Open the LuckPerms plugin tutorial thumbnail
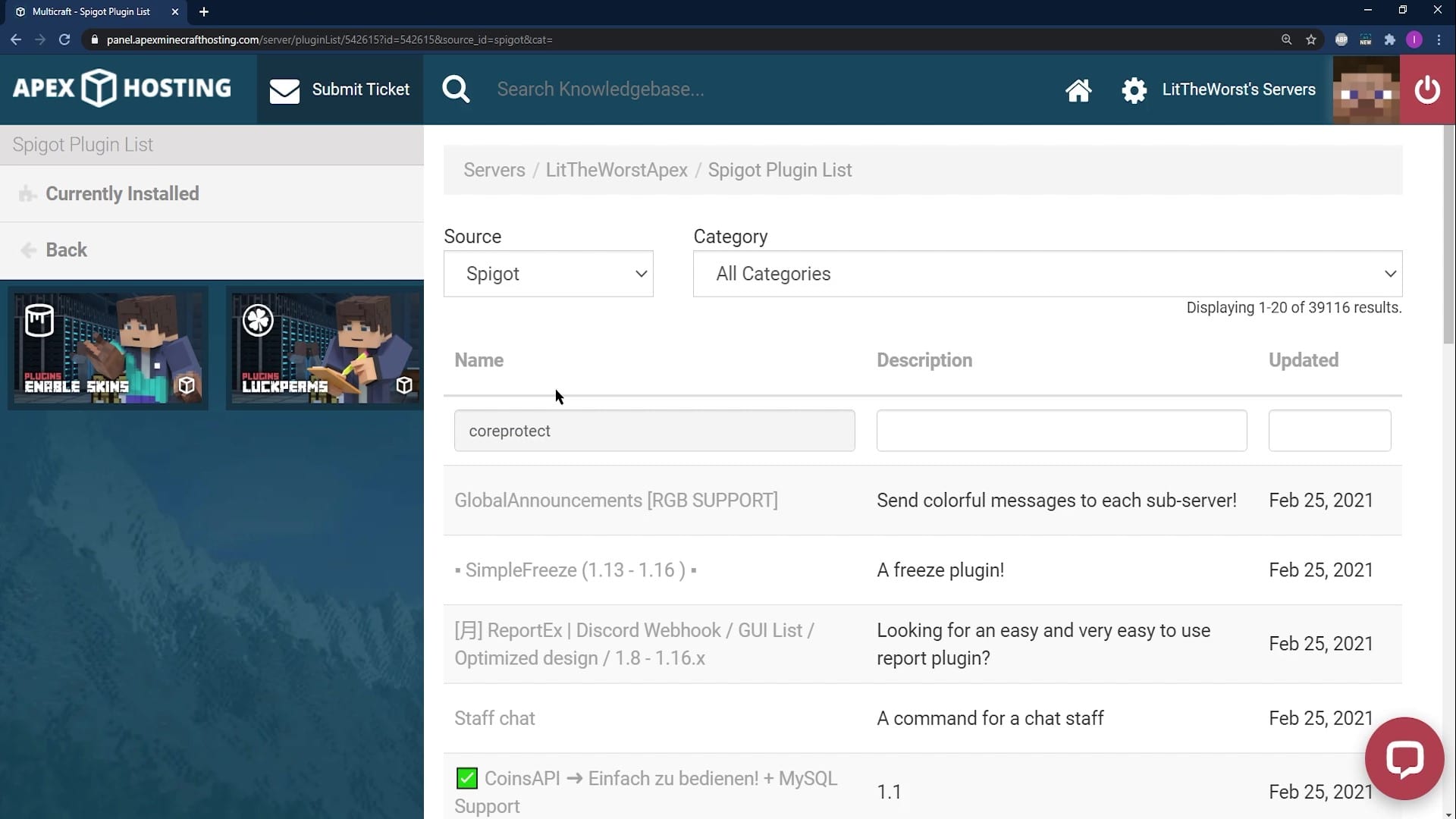The image size is (1456, 819). click(325, 348)
